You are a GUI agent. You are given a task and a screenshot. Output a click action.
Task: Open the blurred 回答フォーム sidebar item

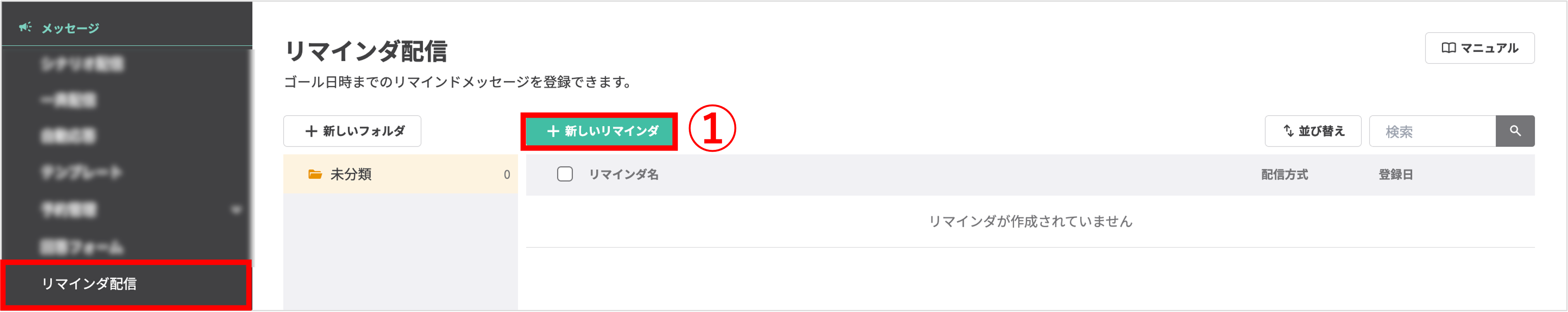(82, 247)
